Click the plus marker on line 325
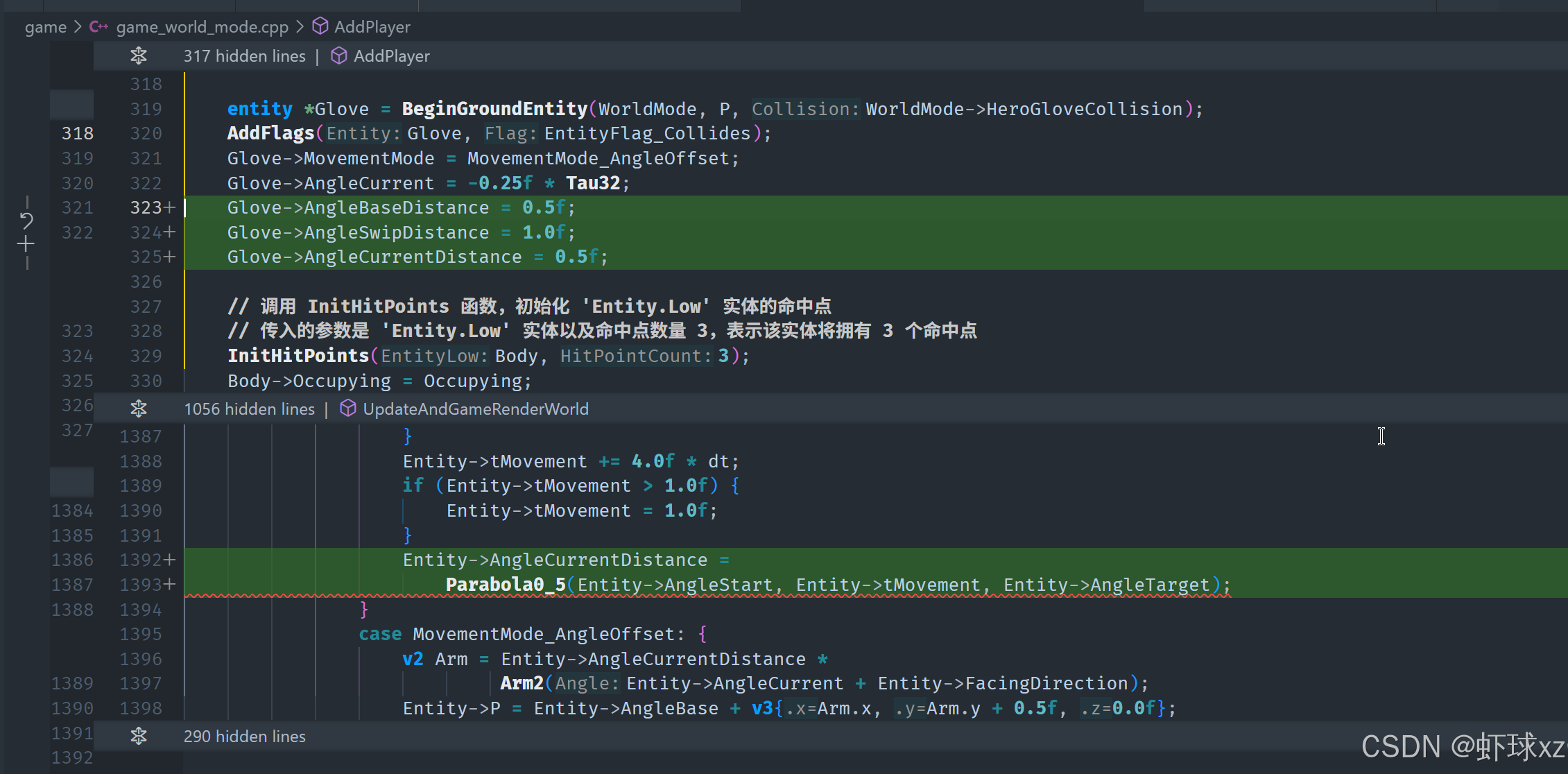The image size is (1568, 774). tap(169, 257)
